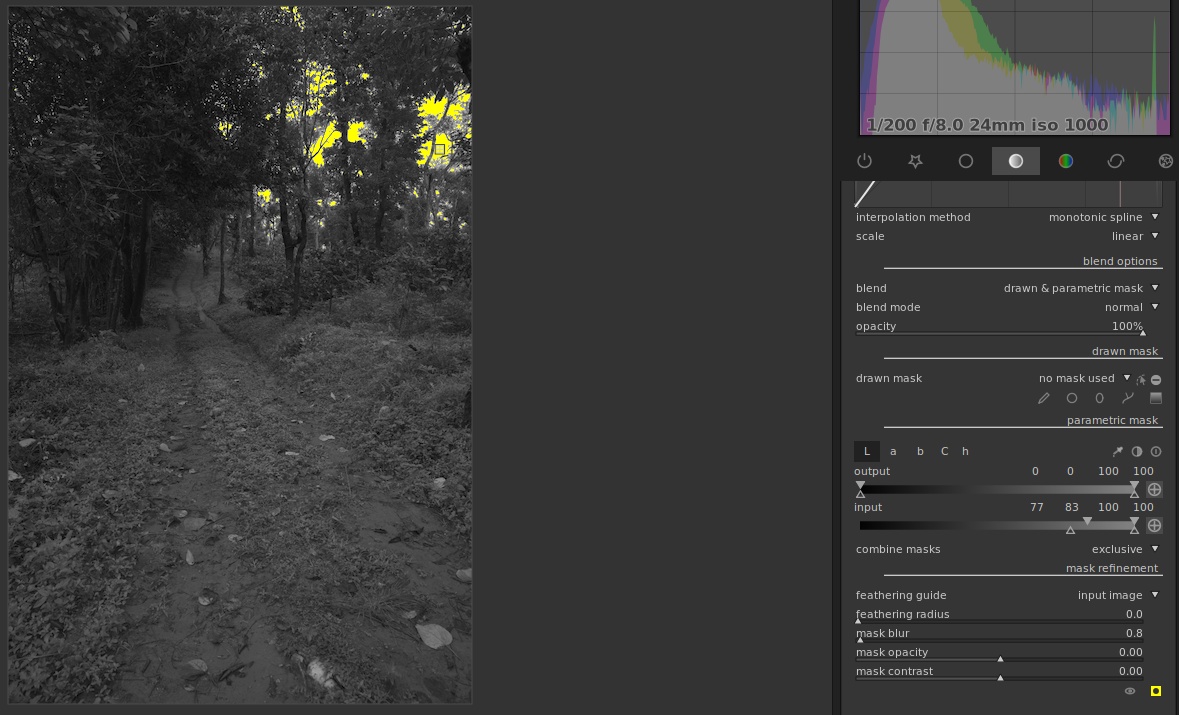Open the combine masks exclusive dropdown
Viewport: 1179px width, 715px height.
[x=1124, y=549]
